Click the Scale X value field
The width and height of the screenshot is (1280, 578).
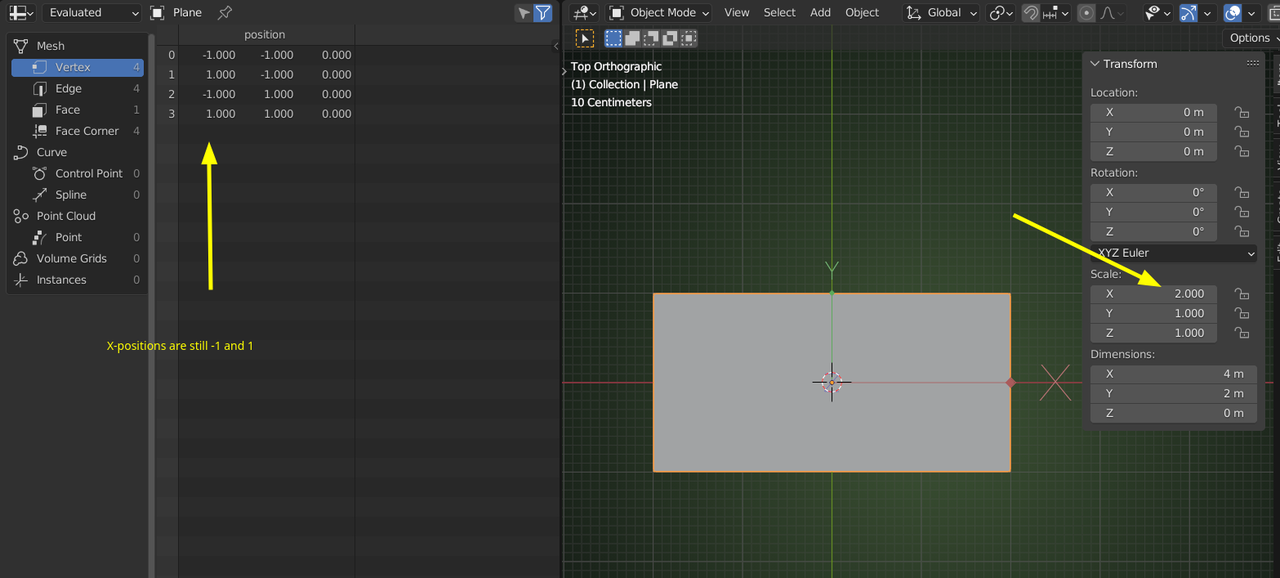(x=1153, y=293)
